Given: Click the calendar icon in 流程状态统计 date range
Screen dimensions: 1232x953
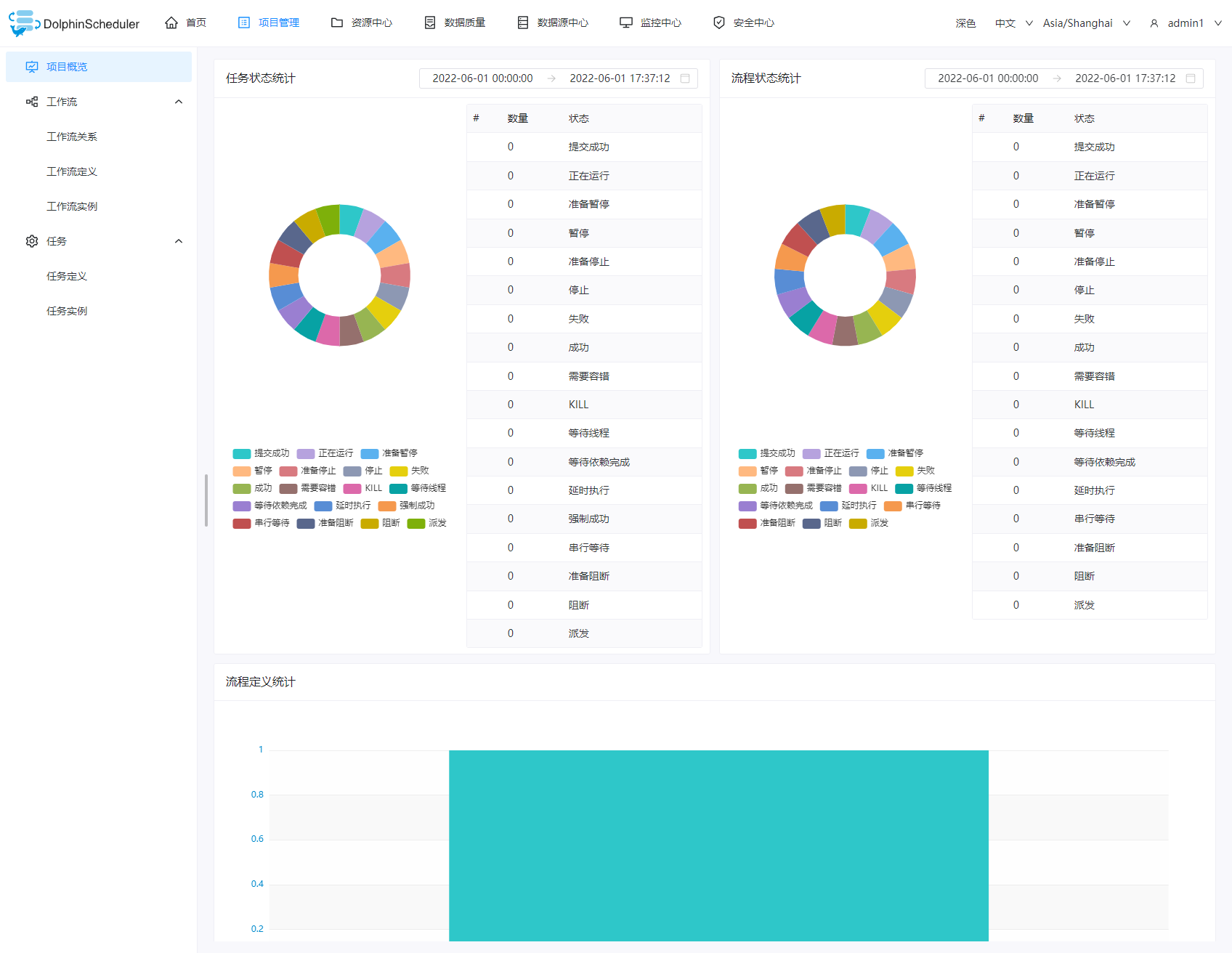Looking at the screenshot, I should point(1191,78).
